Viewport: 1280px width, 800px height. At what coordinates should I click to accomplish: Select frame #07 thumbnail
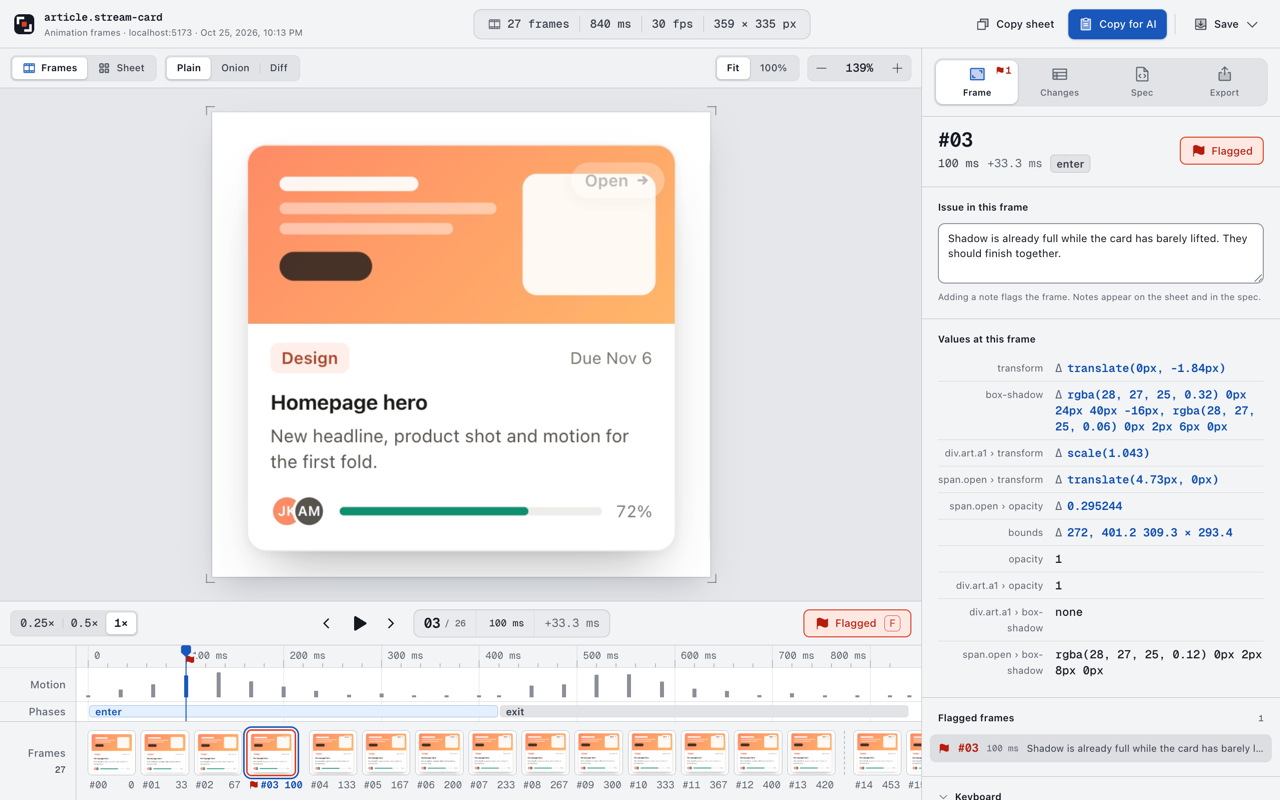tap(492, 753)
